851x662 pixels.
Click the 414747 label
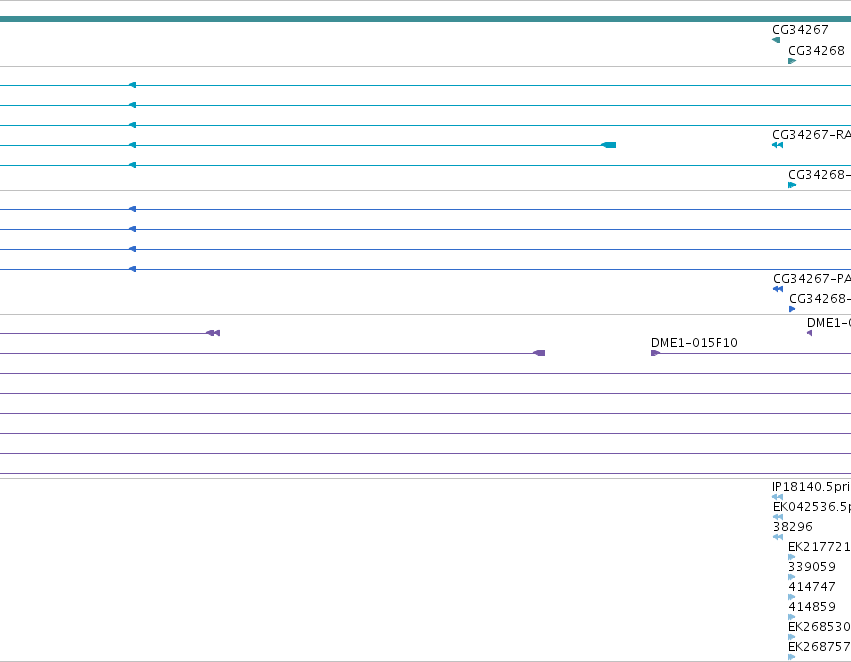click(812, 587)
